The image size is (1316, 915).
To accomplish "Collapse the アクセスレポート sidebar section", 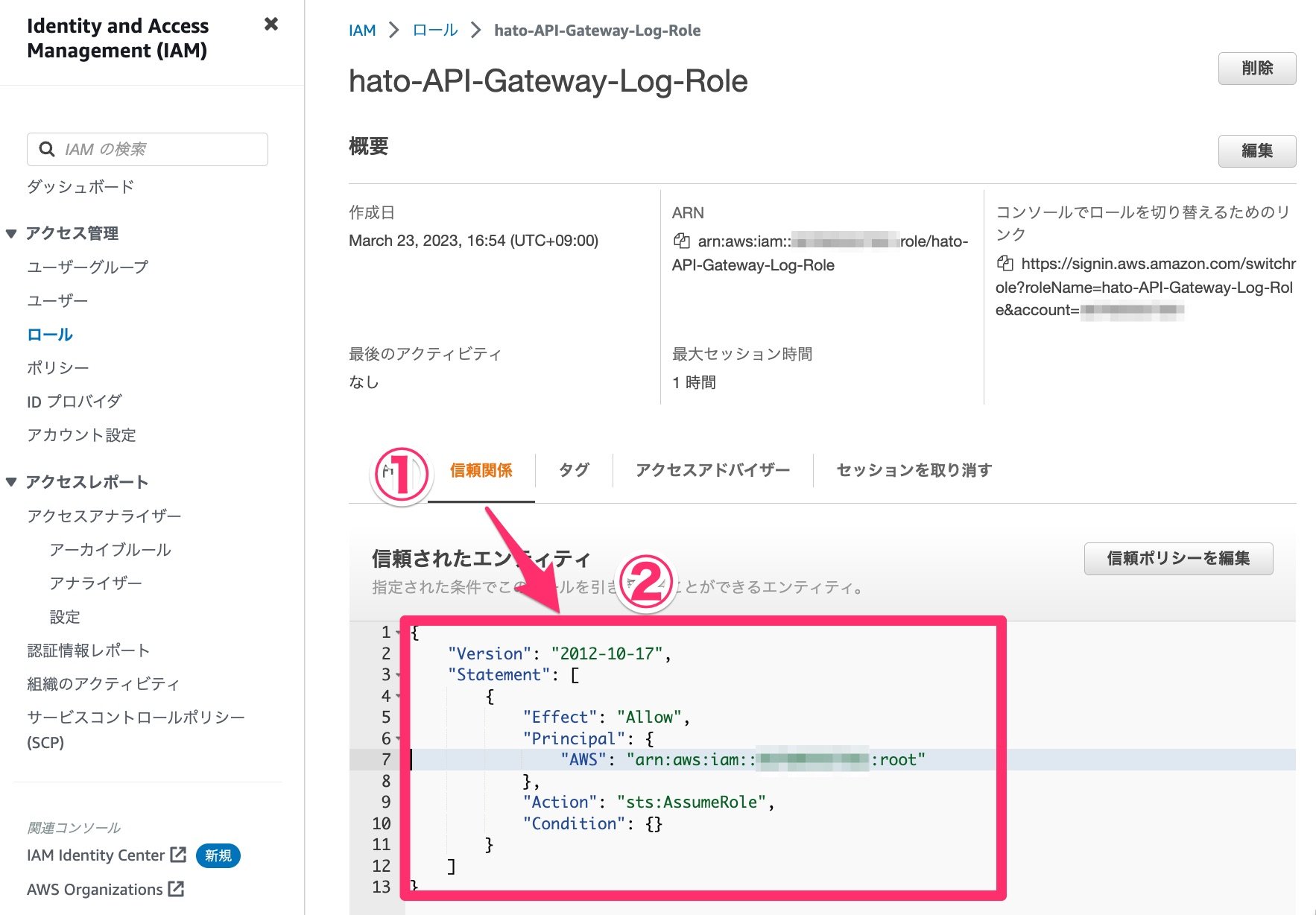I will 10,481.
